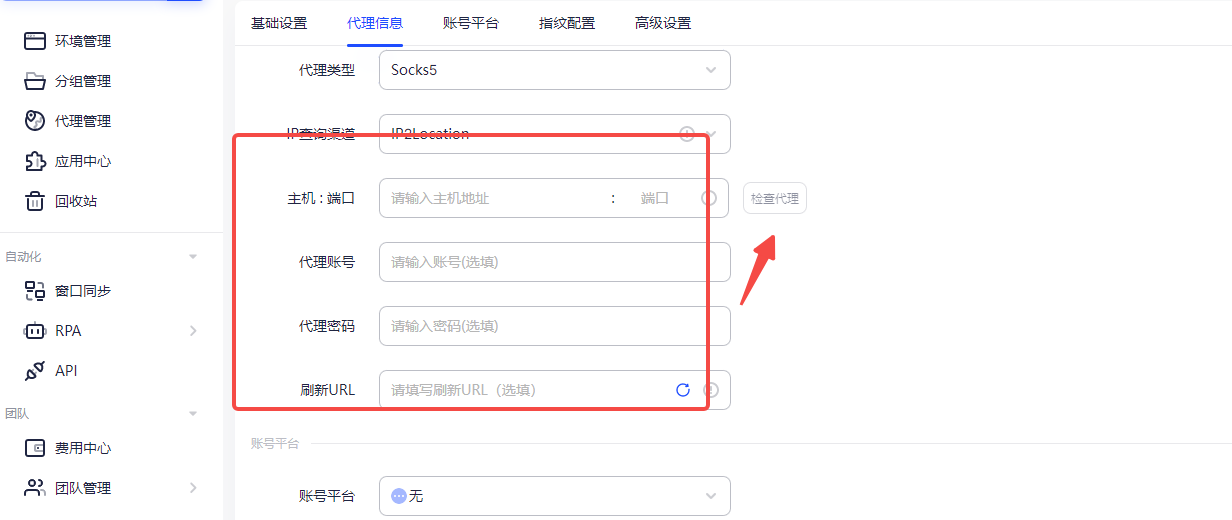Collapse the 自动化 section arrow
1232x520 pixels.
coord(193,257)
